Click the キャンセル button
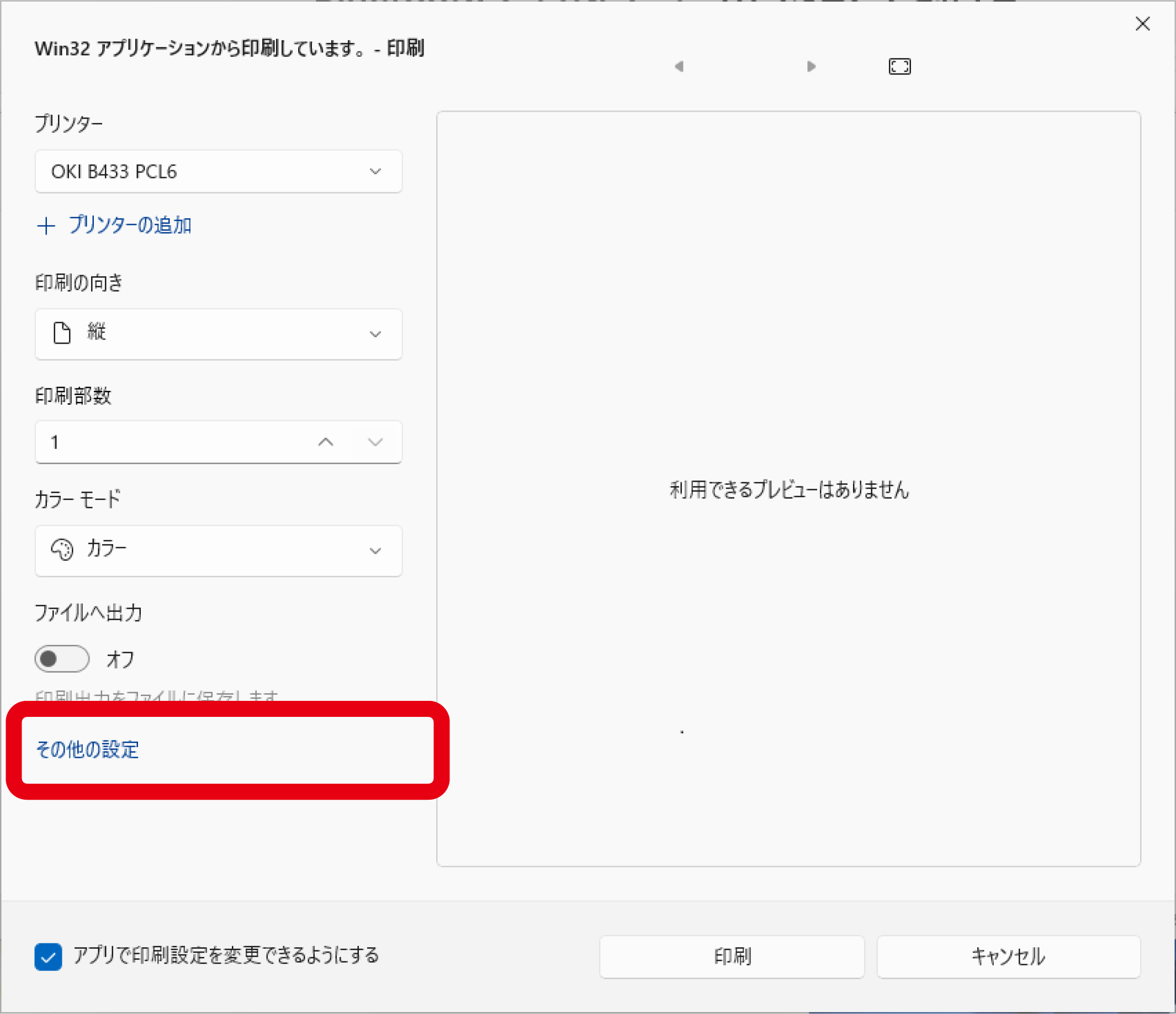The height and width of the screenshot is (1014, 1176). tap(1009, 957)
